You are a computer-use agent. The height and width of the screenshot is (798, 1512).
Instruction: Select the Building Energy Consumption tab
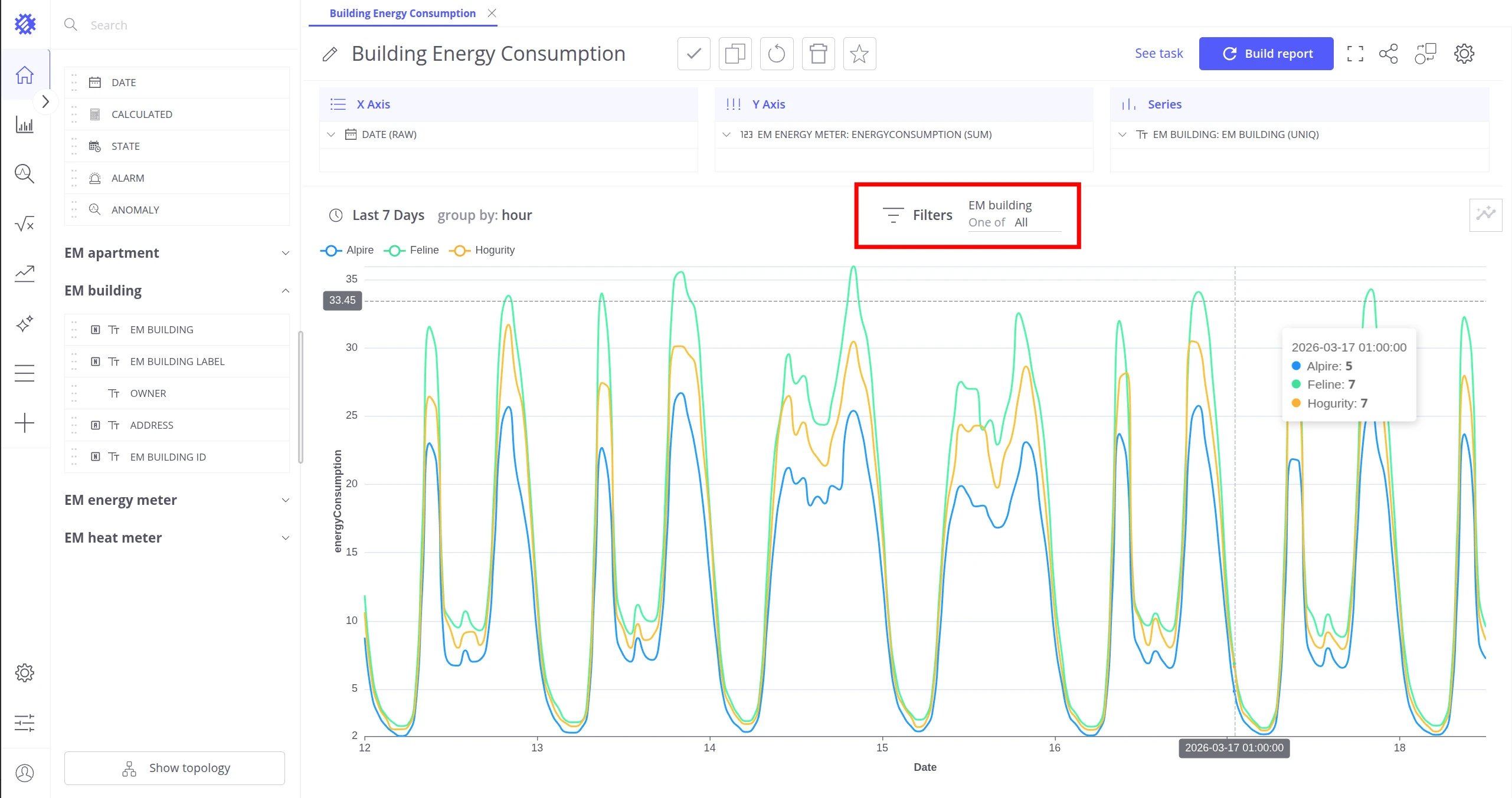[402, 13]
